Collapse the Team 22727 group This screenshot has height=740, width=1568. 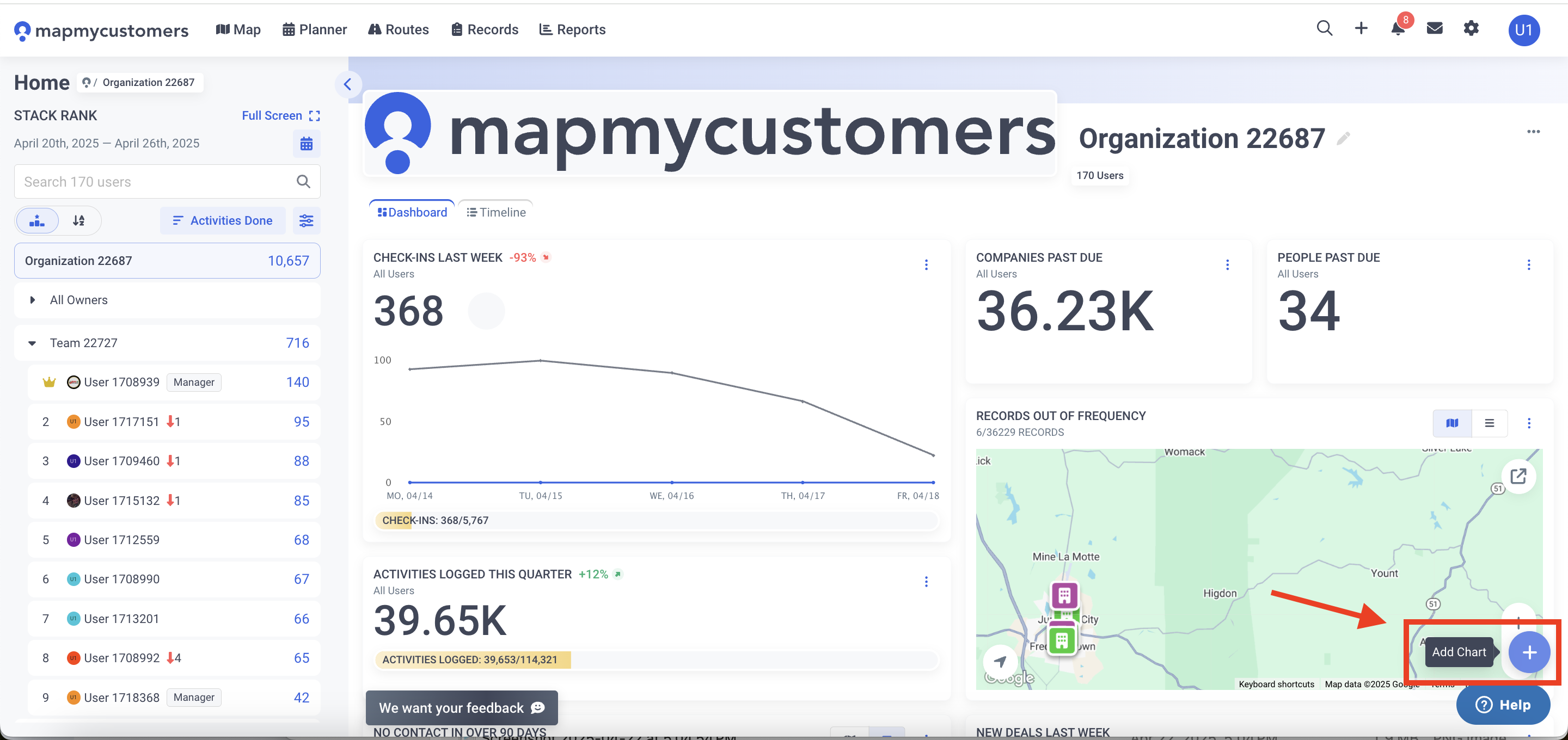(32, 343)
